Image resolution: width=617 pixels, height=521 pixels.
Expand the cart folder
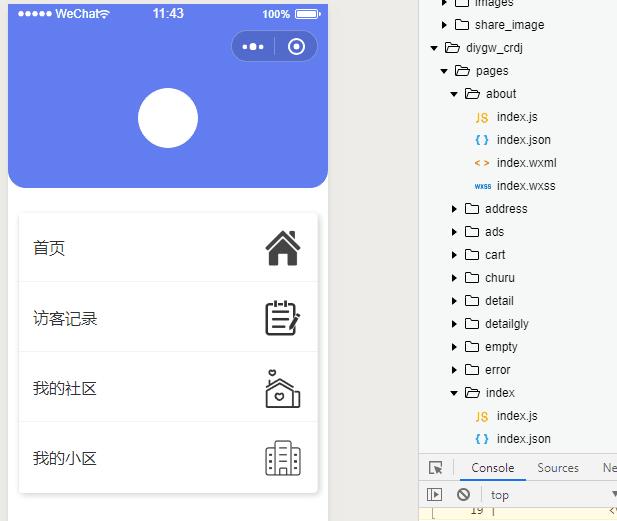click(x=455, y=255)
